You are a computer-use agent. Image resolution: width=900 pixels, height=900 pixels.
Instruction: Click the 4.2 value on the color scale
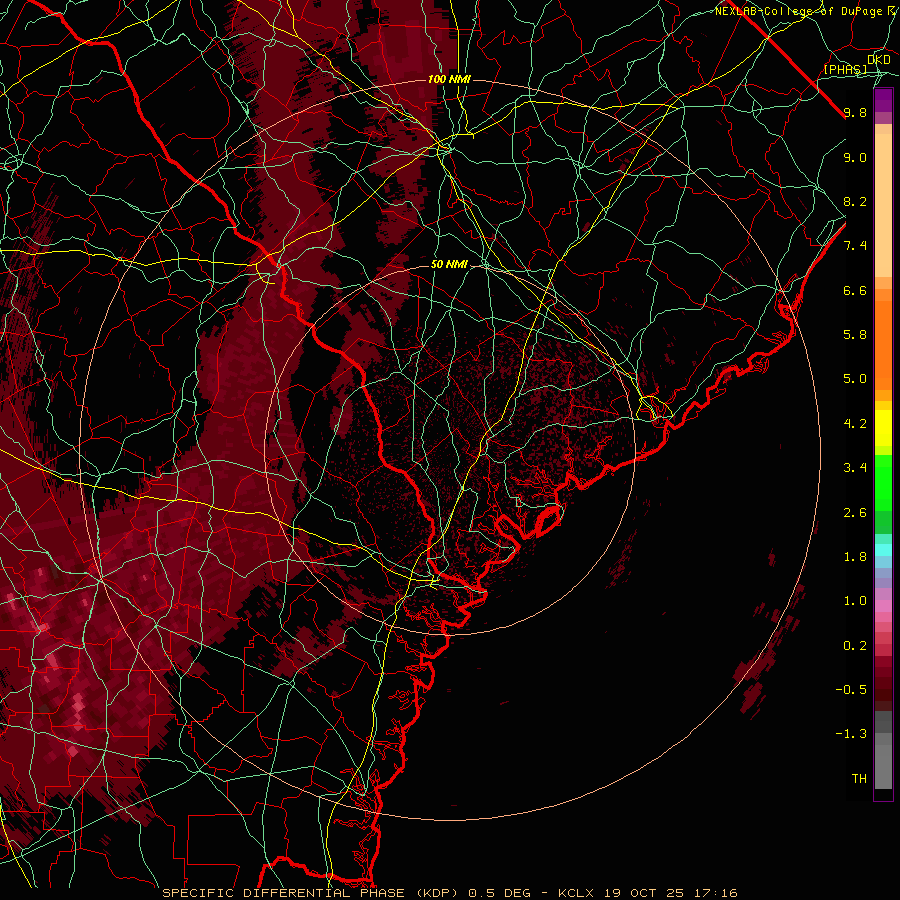(x=855, y=424)
